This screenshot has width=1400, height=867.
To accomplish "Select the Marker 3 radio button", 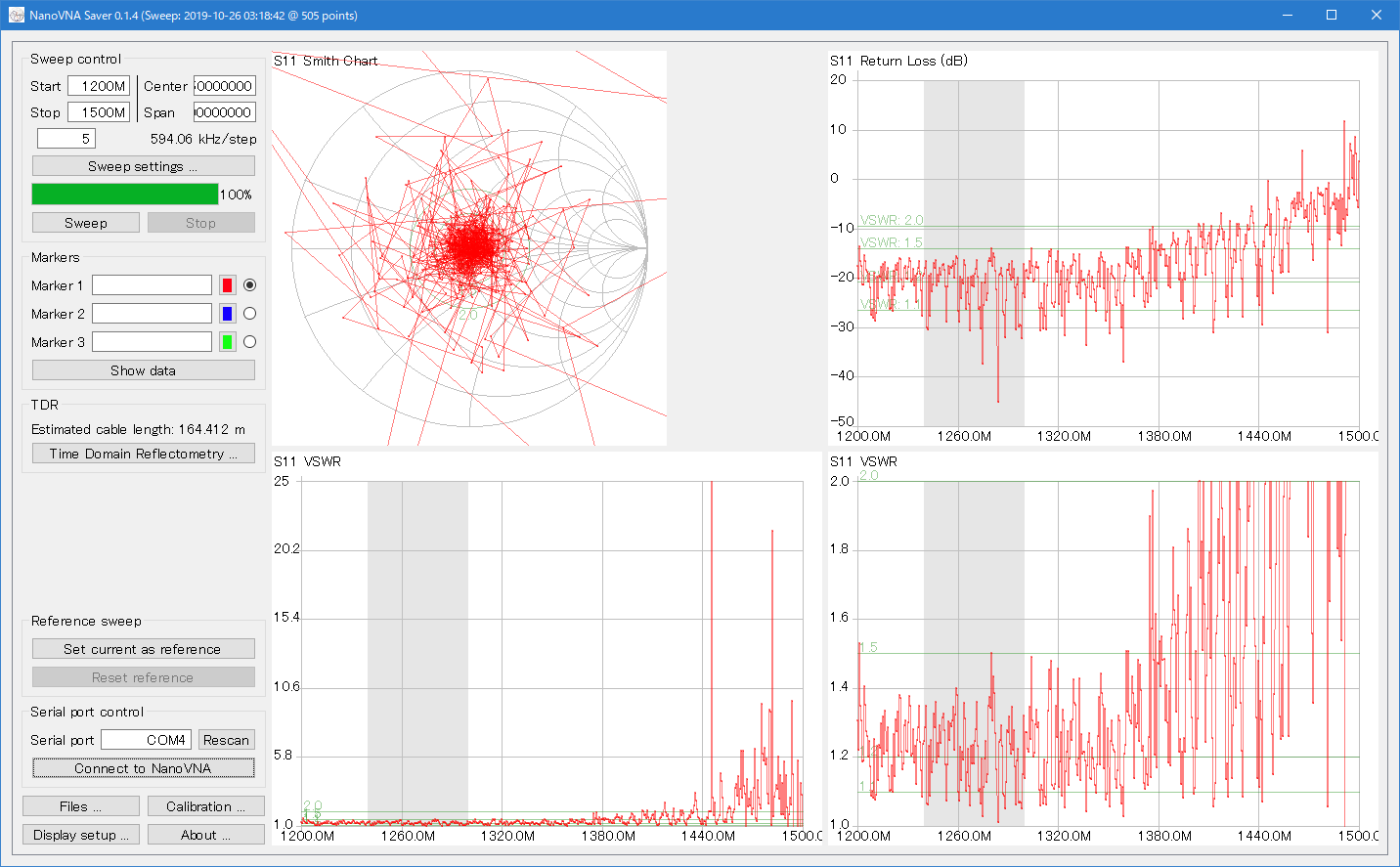I will tap(250, 342).
